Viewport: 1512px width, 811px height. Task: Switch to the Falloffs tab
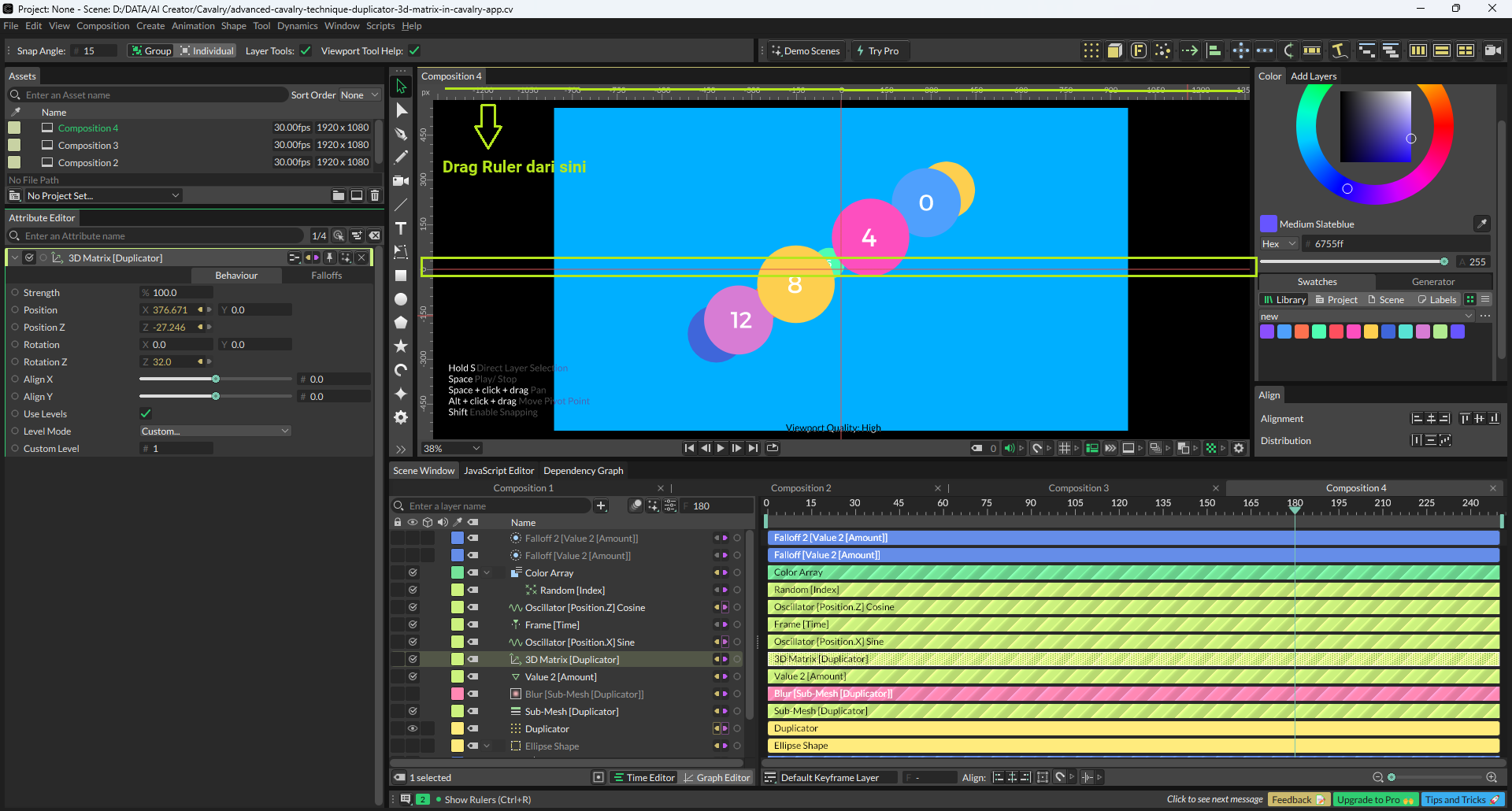[x=326, y=276]
